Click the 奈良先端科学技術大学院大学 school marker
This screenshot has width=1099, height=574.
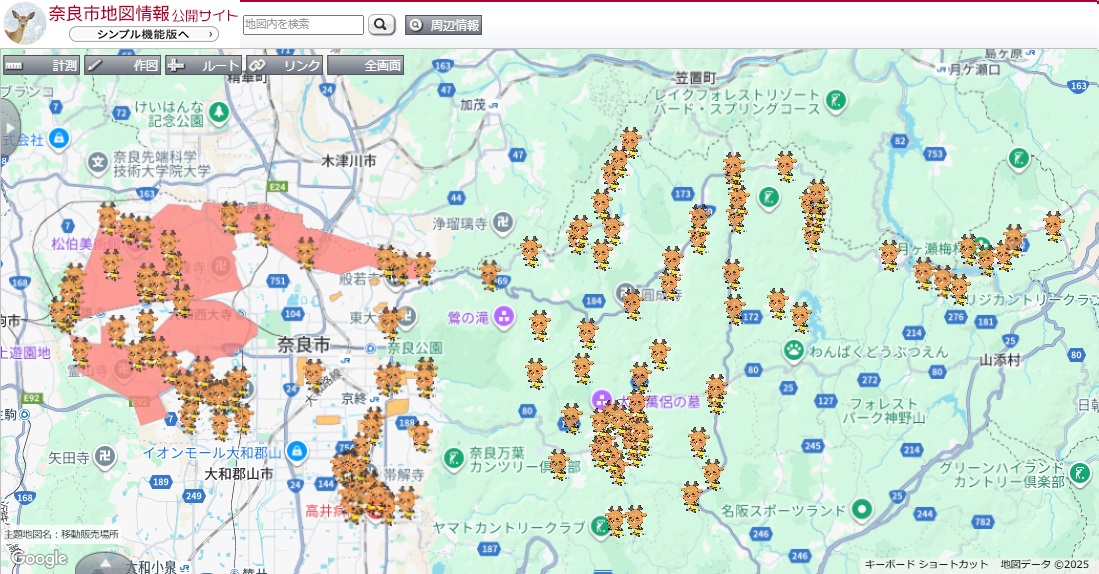98,163
